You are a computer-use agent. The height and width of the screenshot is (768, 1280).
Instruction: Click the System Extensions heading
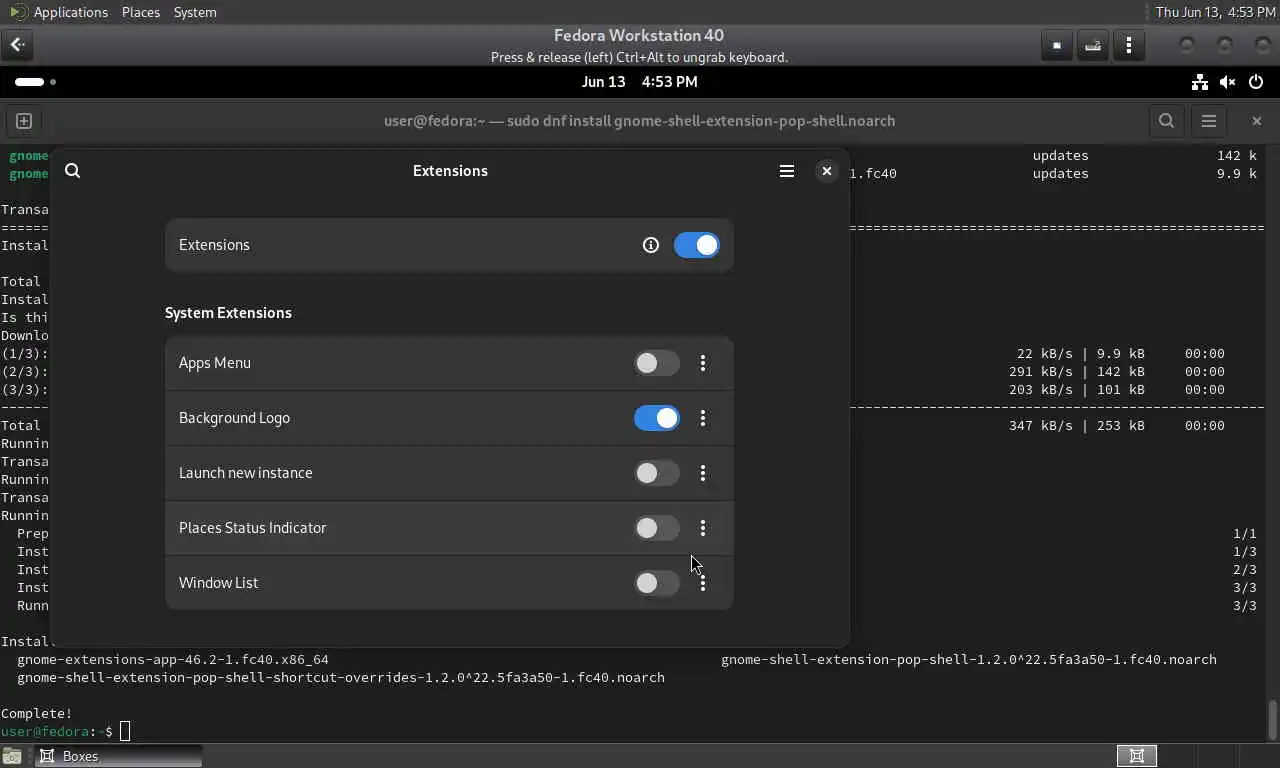(x=228, y=313)
